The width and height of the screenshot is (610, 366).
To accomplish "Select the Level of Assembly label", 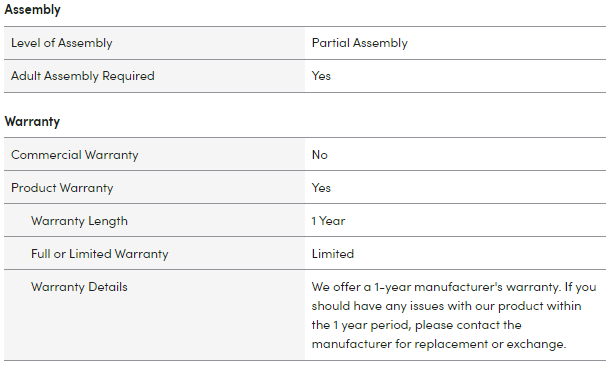I will 61,43.
